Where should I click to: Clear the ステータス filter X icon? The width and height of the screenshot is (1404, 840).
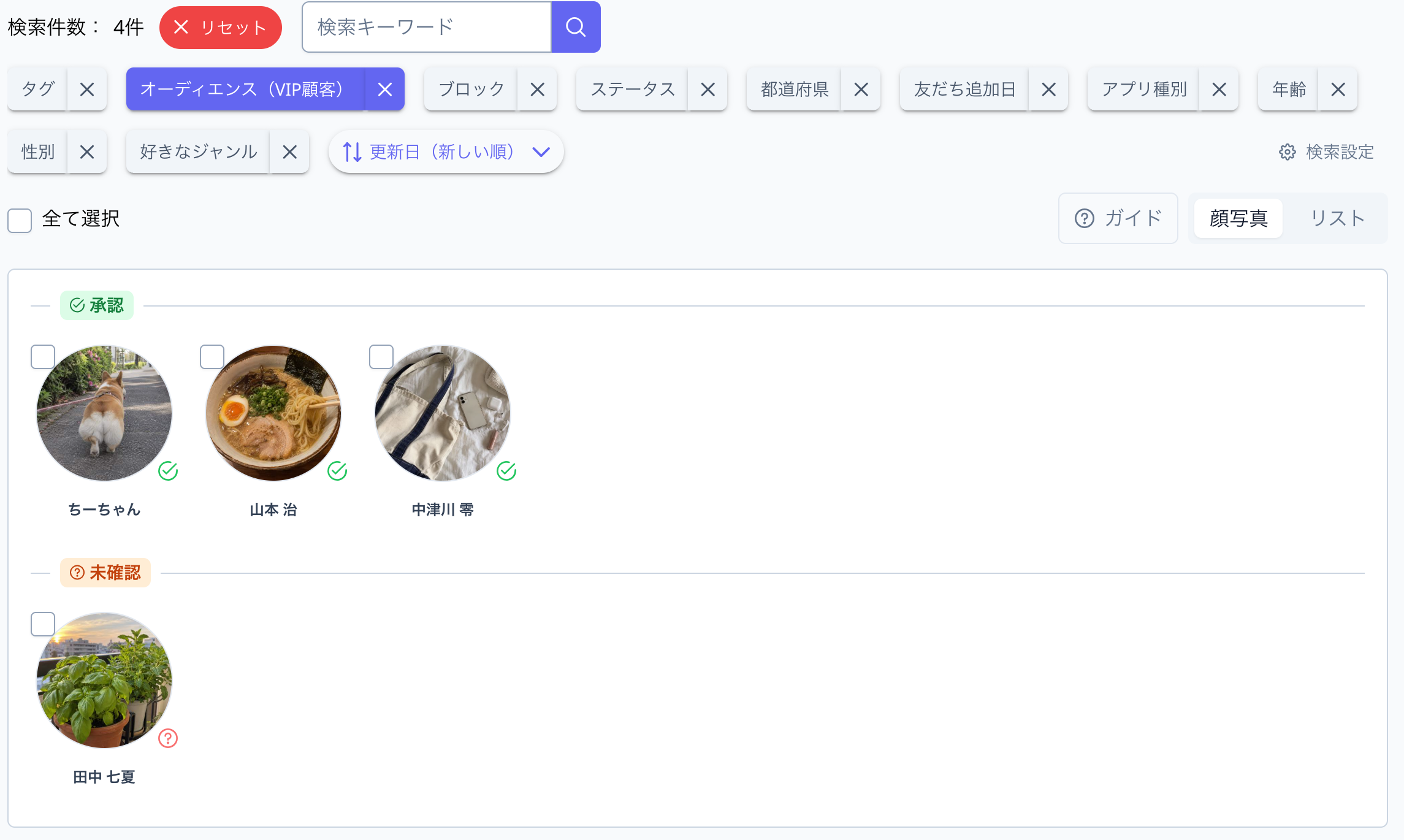tap(708, 90)
